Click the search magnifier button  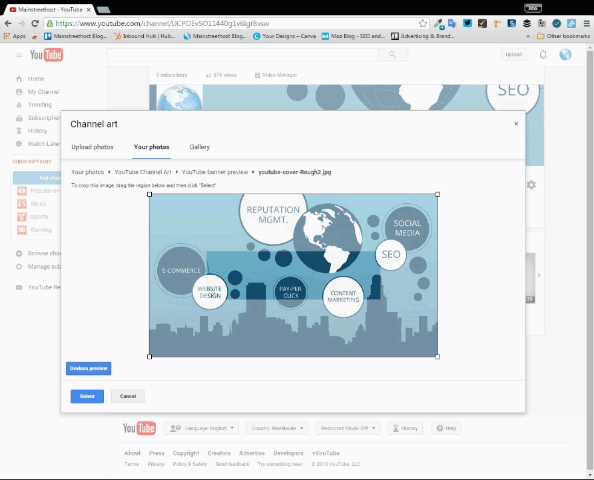point(392,55)
